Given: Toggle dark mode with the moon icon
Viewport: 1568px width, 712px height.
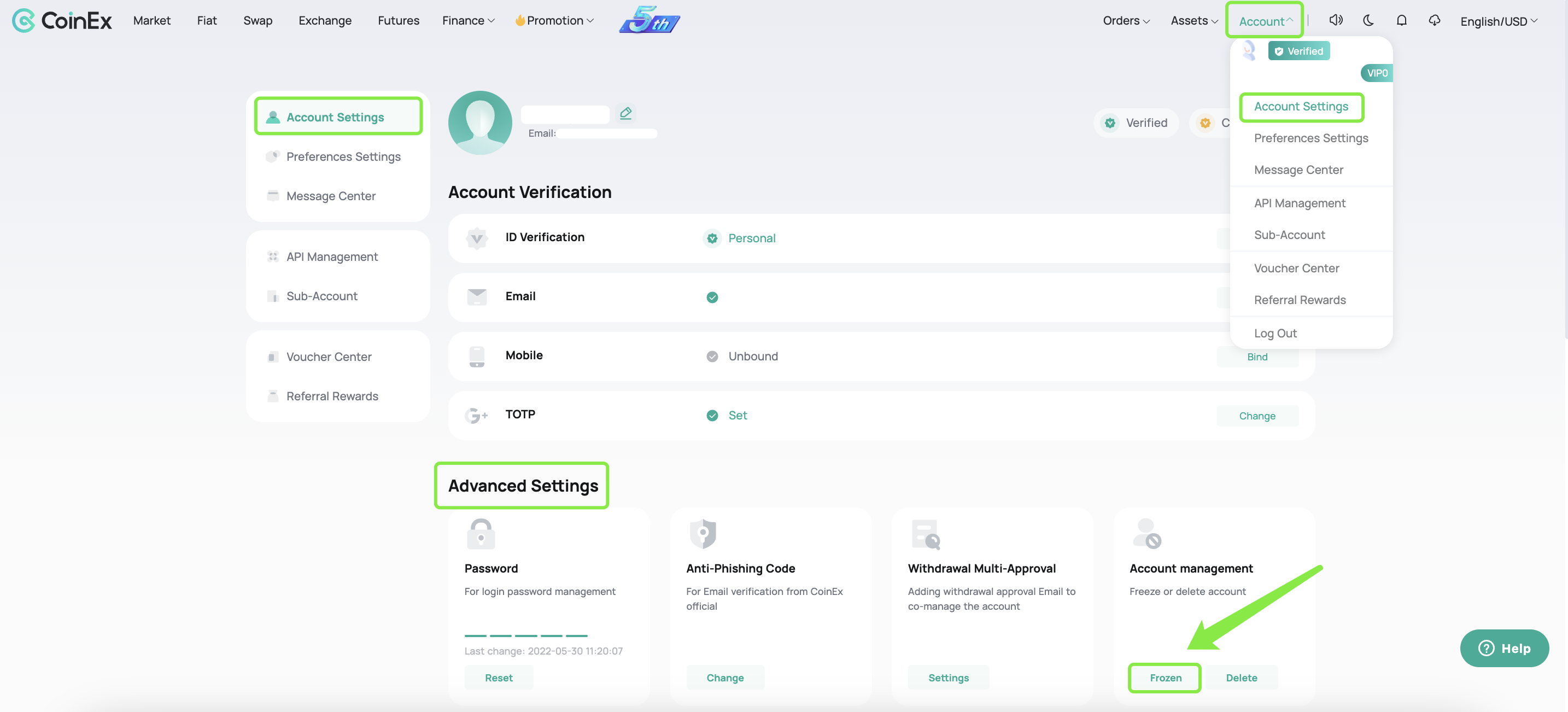Looking at the screenshot, I should tap(1368, 20).
